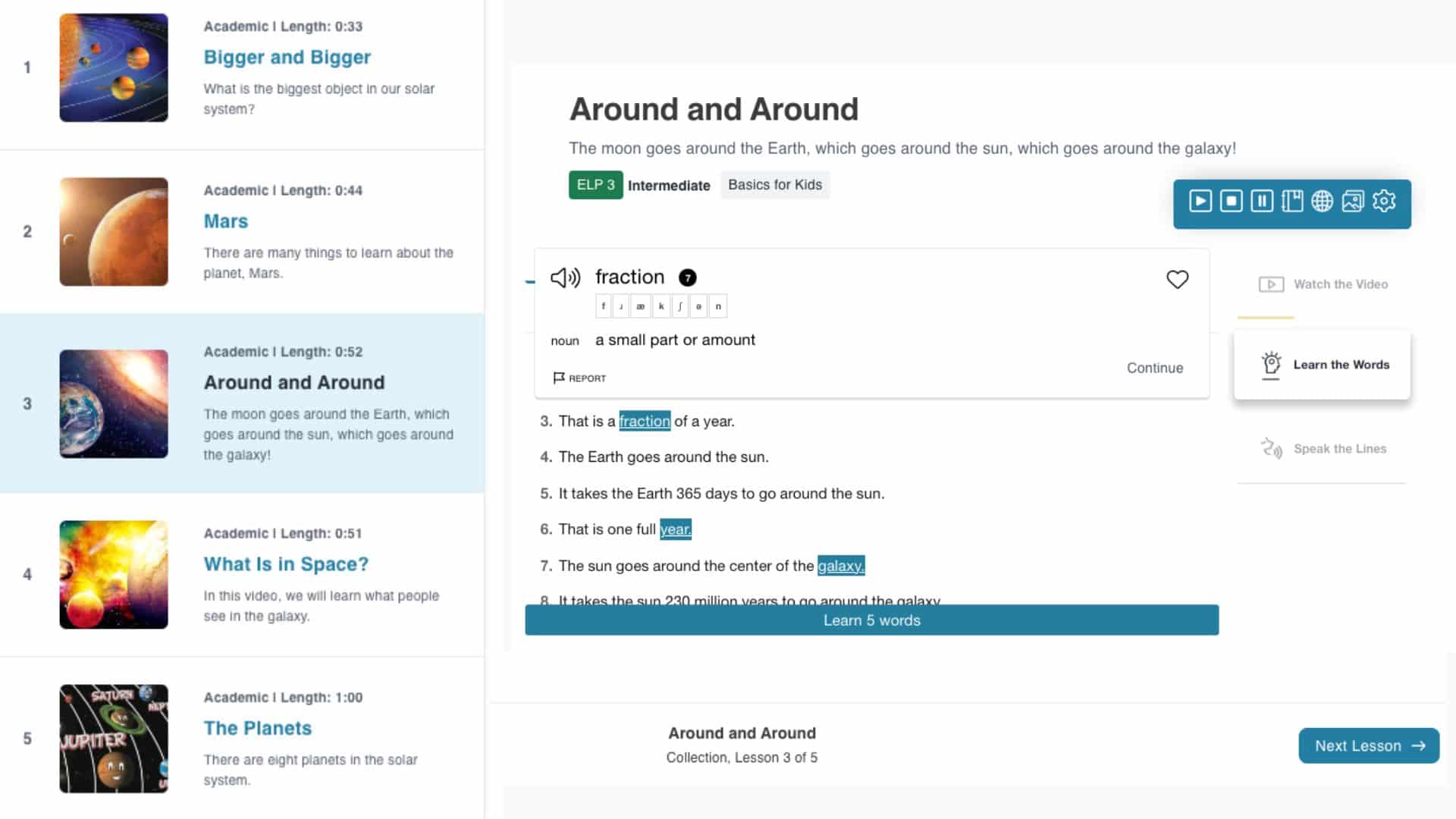Viewport: 1456px width, 819px height.
Task: Click the pause icon in the blue toolbar
Action: click(x=1262, y=201)
